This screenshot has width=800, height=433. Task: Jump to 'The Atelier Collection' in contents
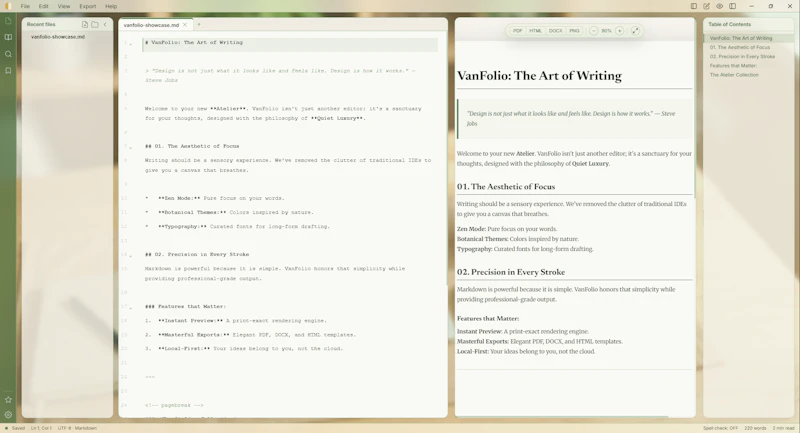pos(734,75)
